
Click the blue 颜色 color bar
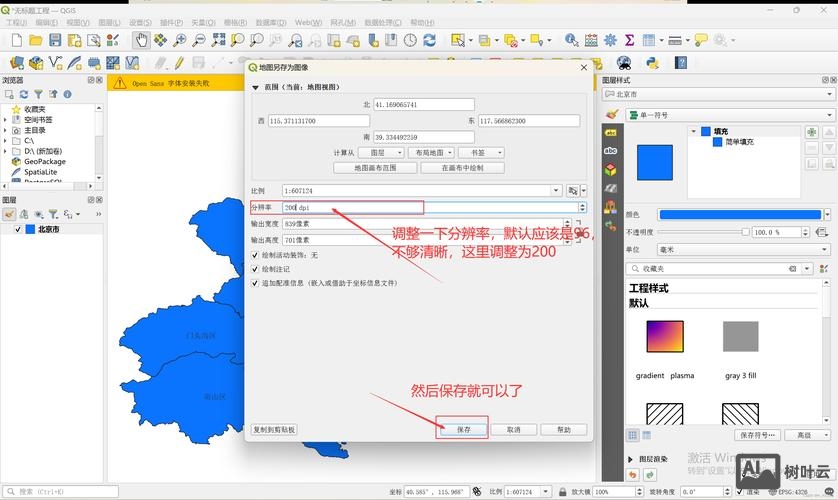[x=740, y=214]
